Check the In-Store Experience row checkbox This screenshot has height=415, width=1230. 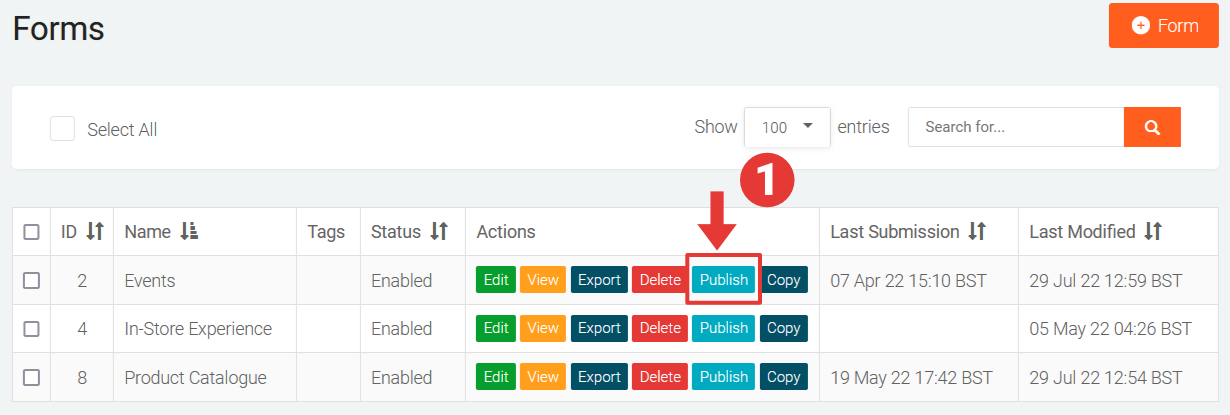31,329
